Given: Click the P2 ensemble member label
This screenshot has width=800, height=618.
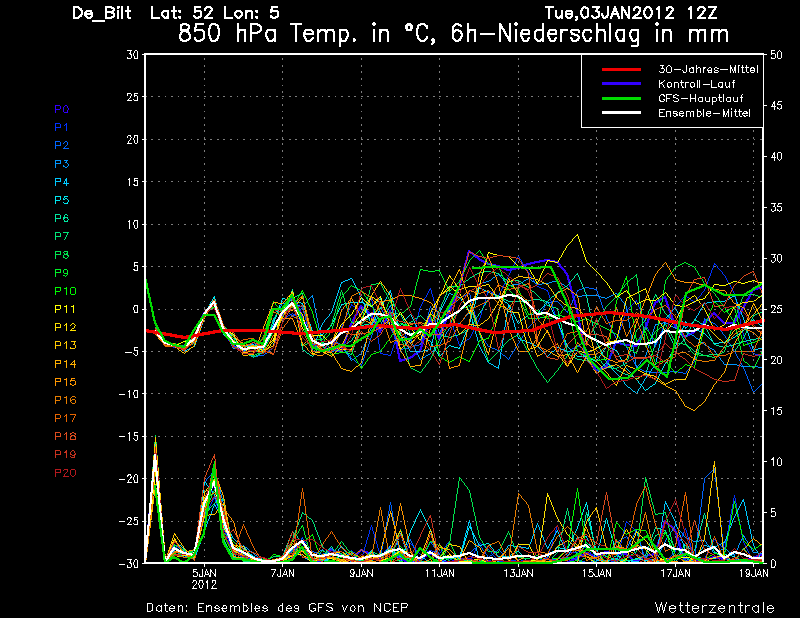Looking at the screenshot, I should click(62, 145).
